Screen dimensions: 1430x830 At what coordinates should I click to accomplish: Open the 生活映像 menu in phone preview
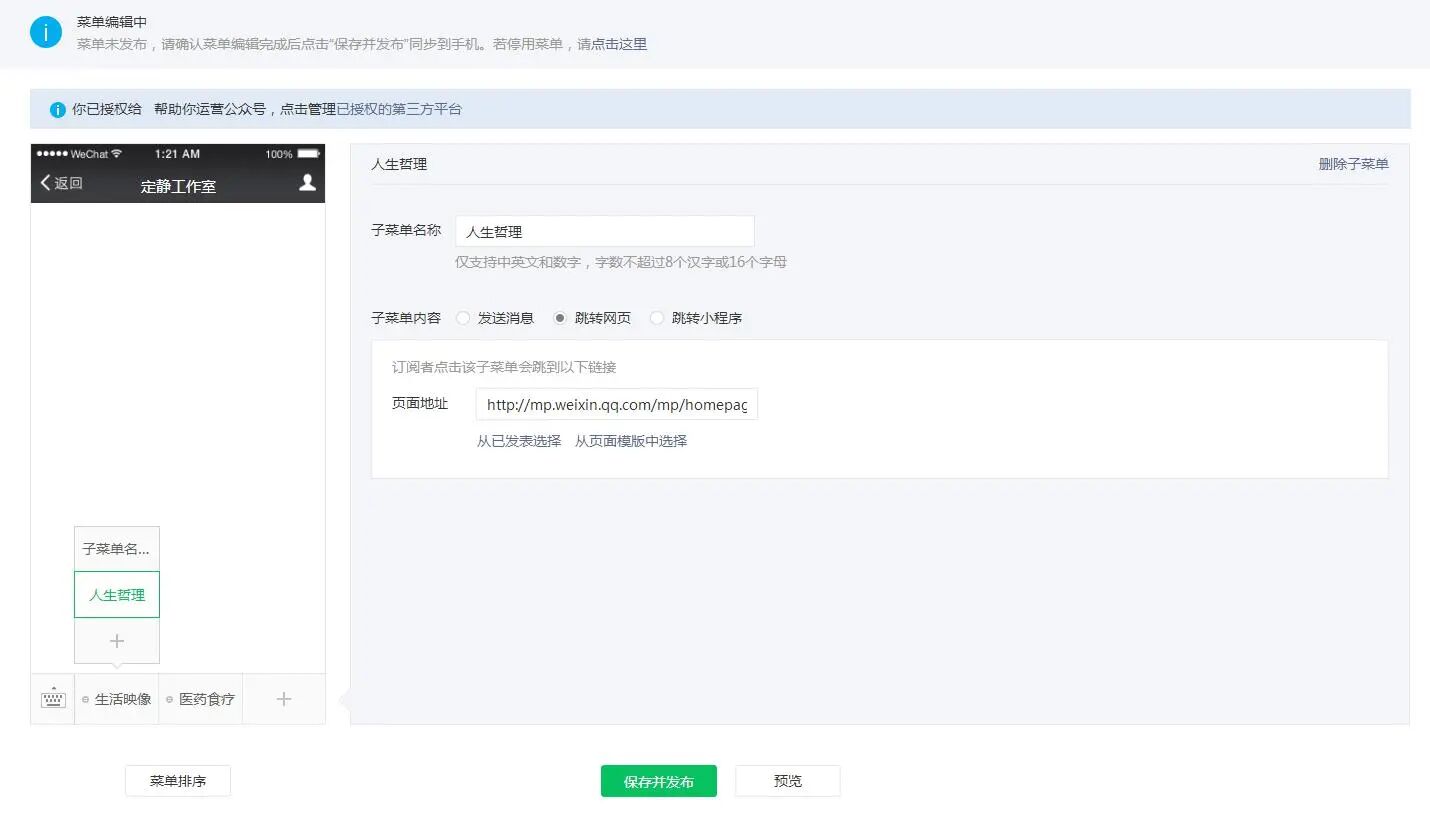click(117, 699)
